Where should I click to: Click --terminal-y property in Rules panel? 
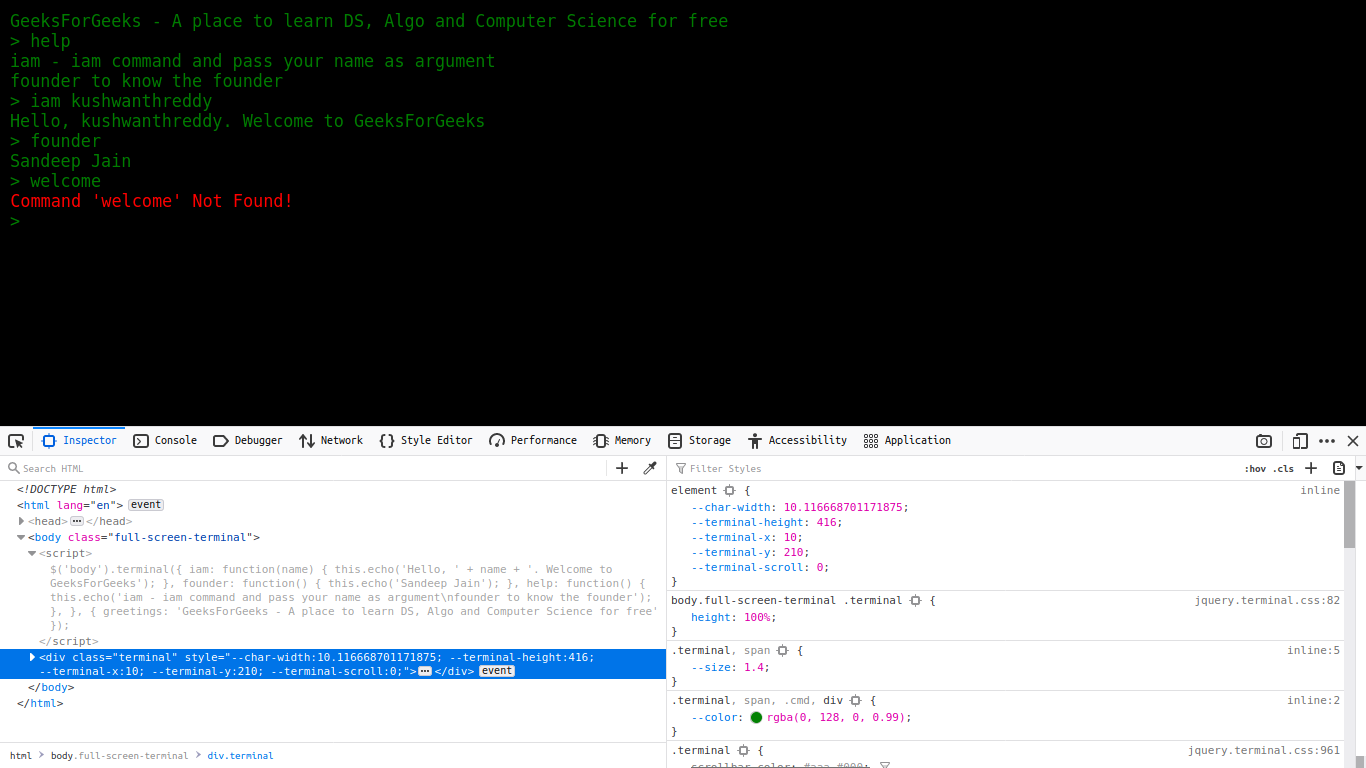pyautogui.click(x=734, y=552)
